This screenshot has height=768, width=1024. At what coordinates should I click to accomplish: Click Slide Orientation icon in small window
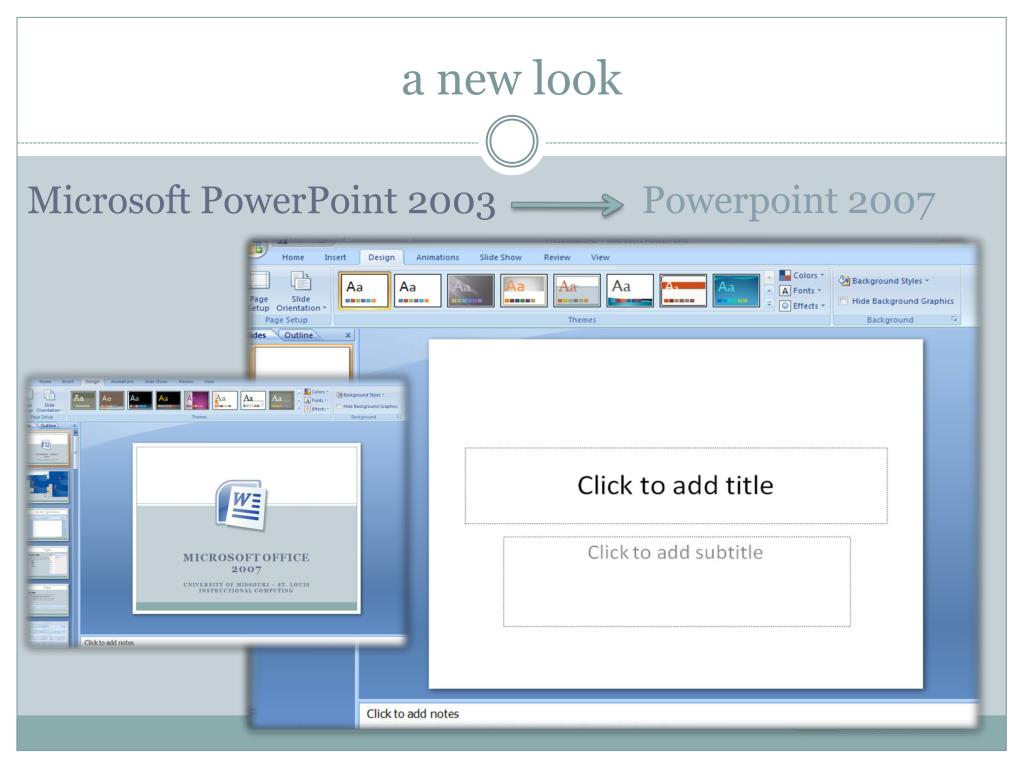[x=49, y=395]
